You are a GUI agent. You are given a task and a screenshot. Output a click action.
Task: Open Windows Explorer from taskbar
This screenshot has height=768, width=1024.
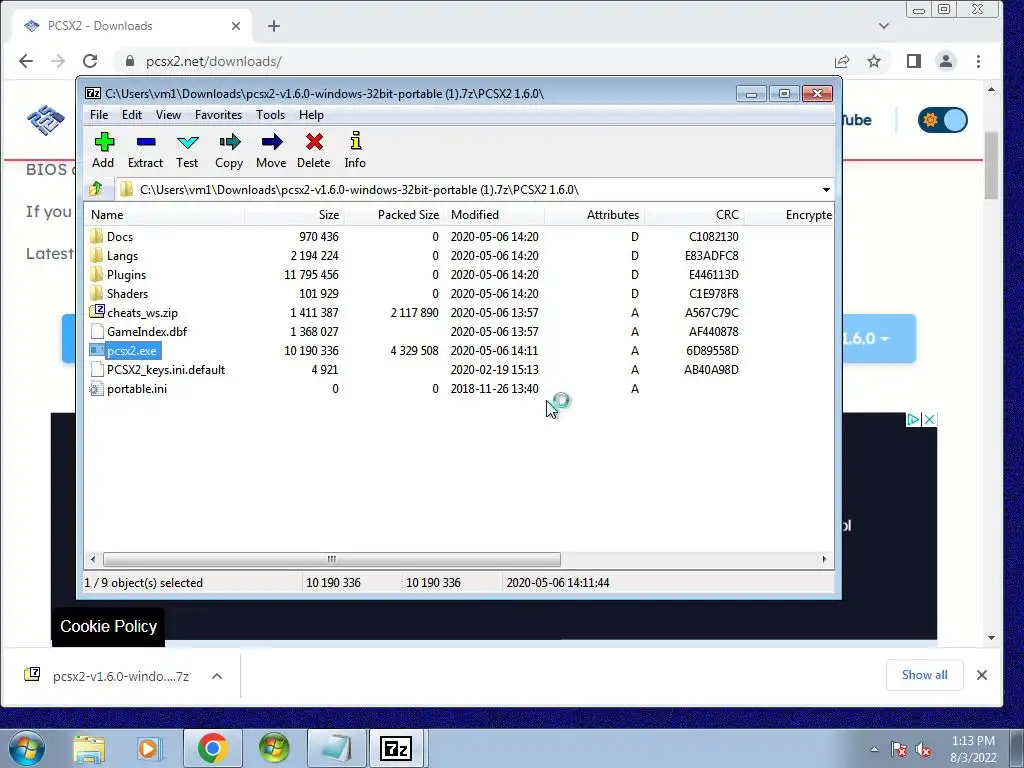89,748
